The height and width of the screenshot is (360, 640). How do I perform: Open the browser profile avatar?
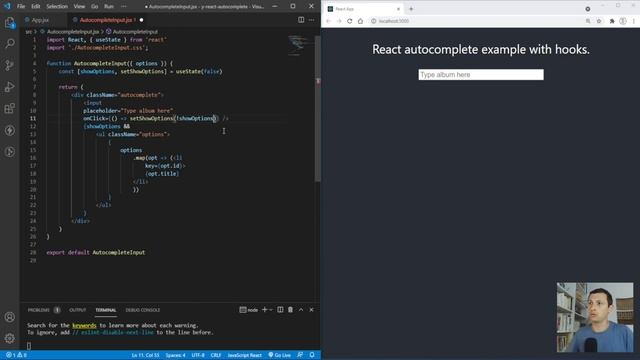tap(623, 21)
